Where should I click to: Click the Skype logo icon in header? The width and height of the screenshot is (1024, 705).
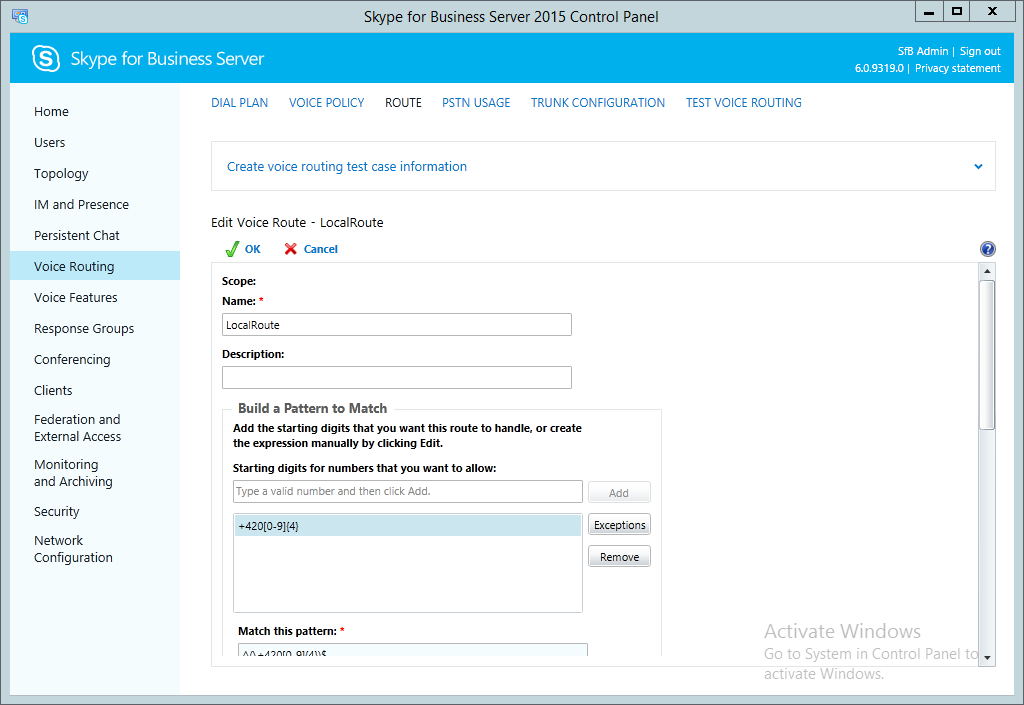pyautogui.click(x=46, y=59)
